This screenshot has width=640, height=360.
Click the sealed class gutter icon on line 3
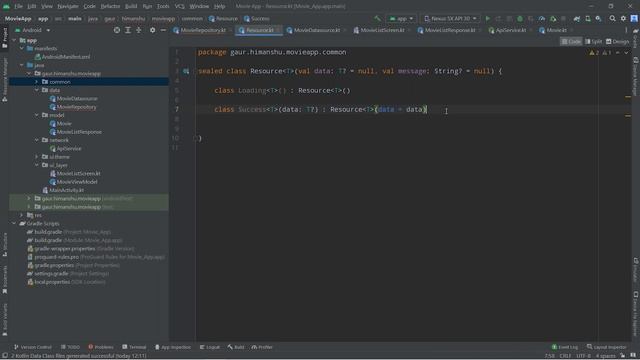(x=186, y=71)
